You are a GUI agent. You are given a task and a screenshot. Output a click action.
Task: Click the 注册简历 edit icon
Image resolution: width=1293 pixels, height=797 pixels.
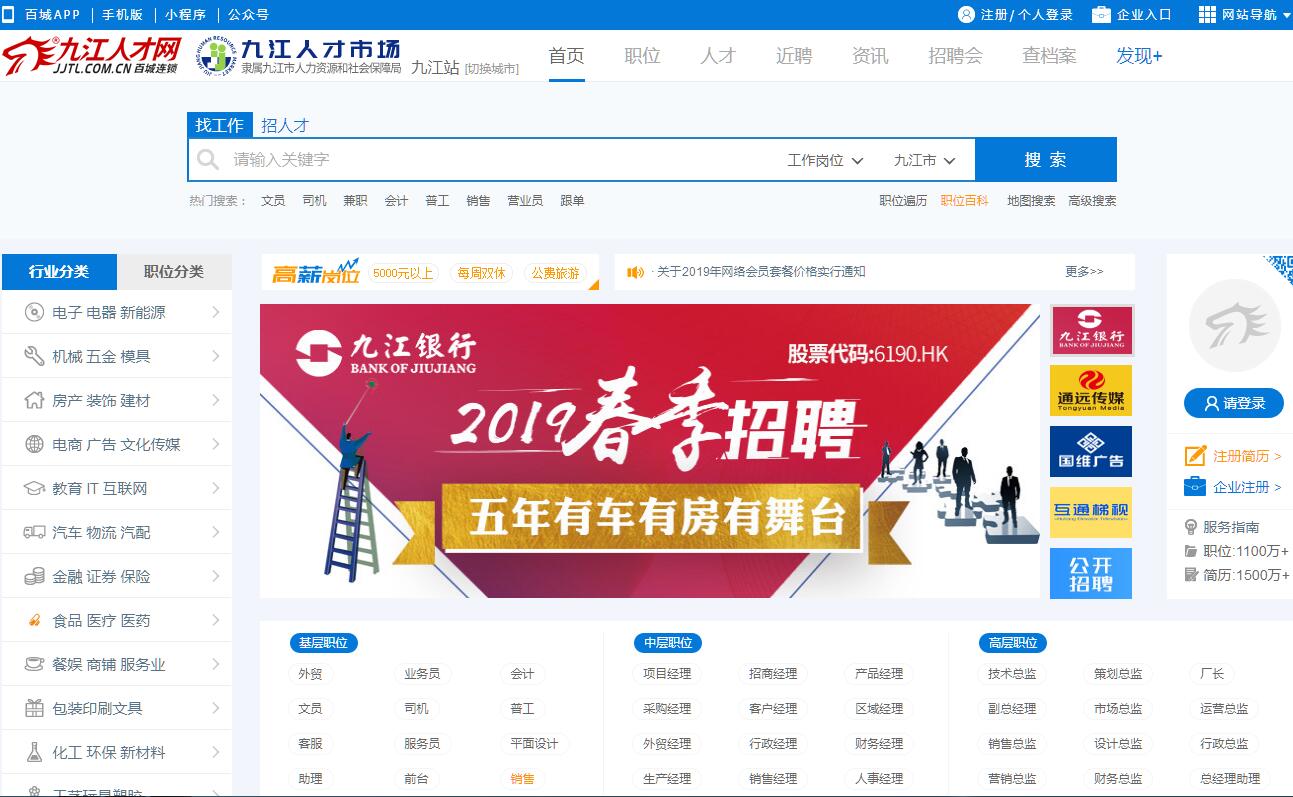[x=1195, y=456]
